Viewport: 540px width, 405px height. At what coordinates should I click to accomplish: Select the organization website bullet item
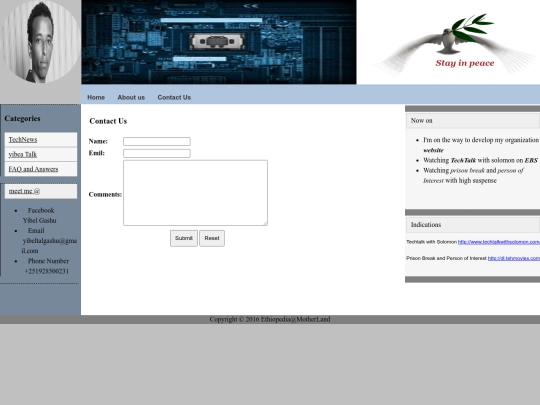click(481, 145)
